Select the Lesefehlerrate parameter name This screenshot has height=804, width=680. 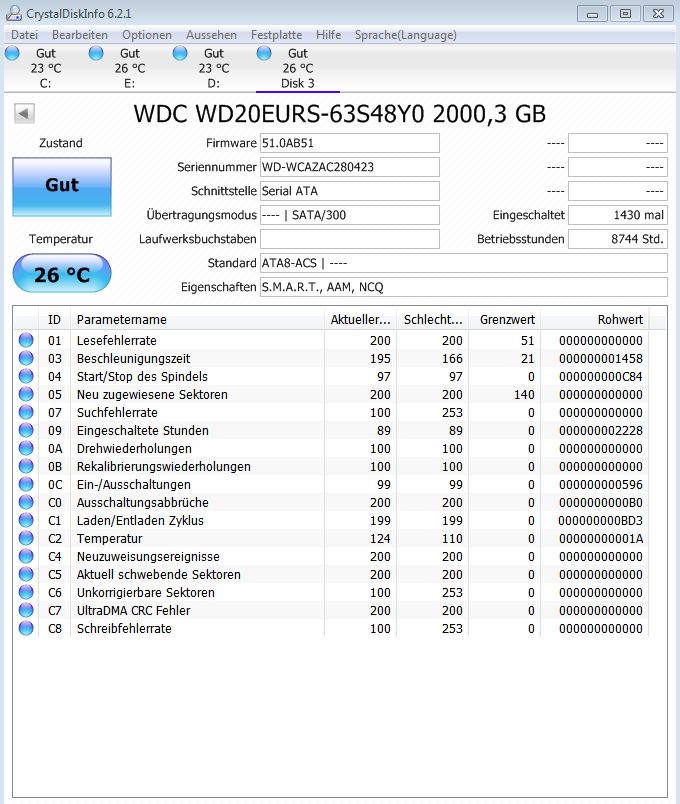pos(116,340)
